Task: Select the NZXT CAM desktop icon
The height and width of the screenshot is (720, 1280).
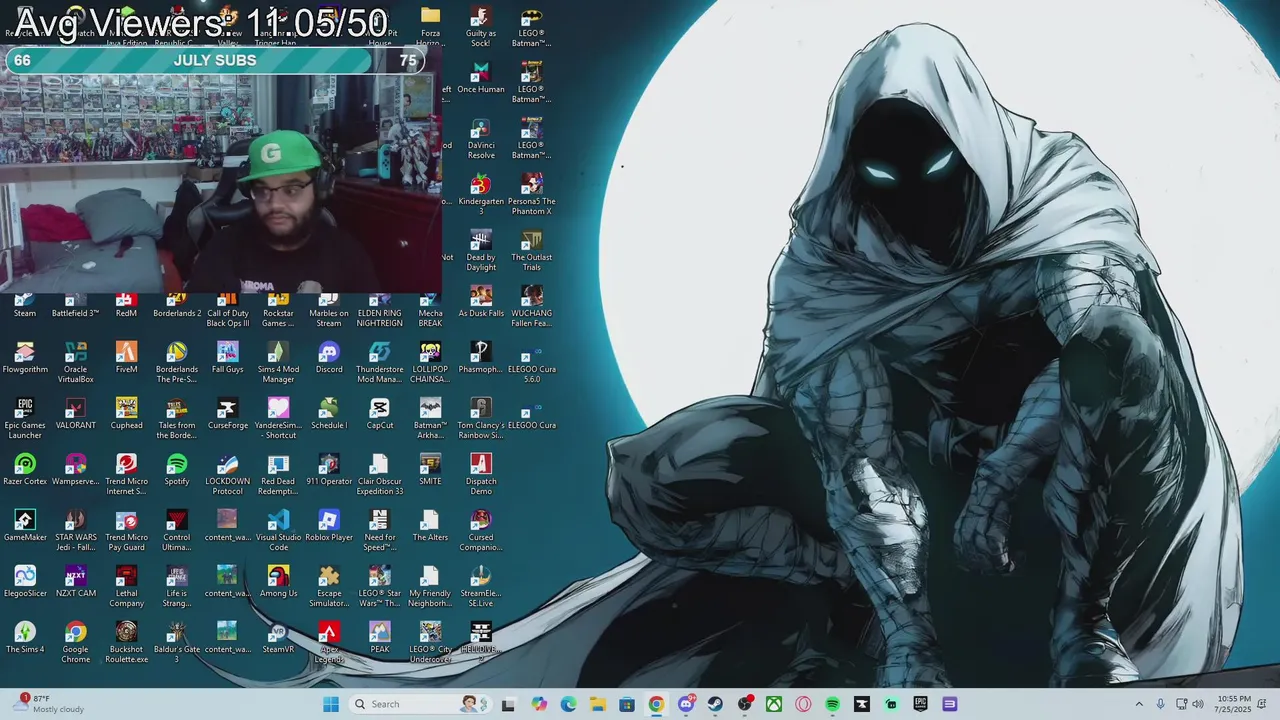Action: (76, 582)
